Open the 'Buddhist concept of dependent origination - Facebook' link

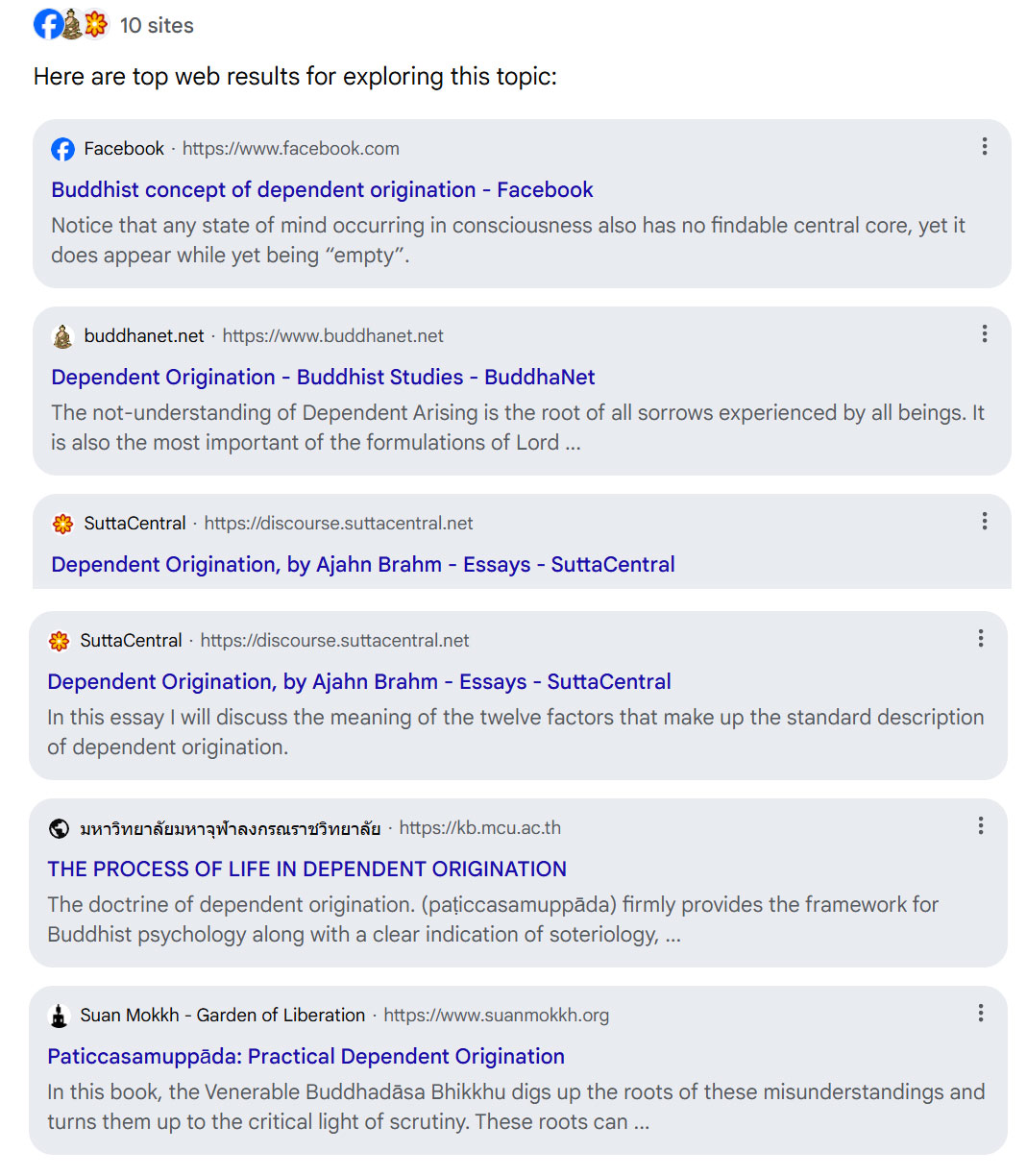(x=322, y=189)
